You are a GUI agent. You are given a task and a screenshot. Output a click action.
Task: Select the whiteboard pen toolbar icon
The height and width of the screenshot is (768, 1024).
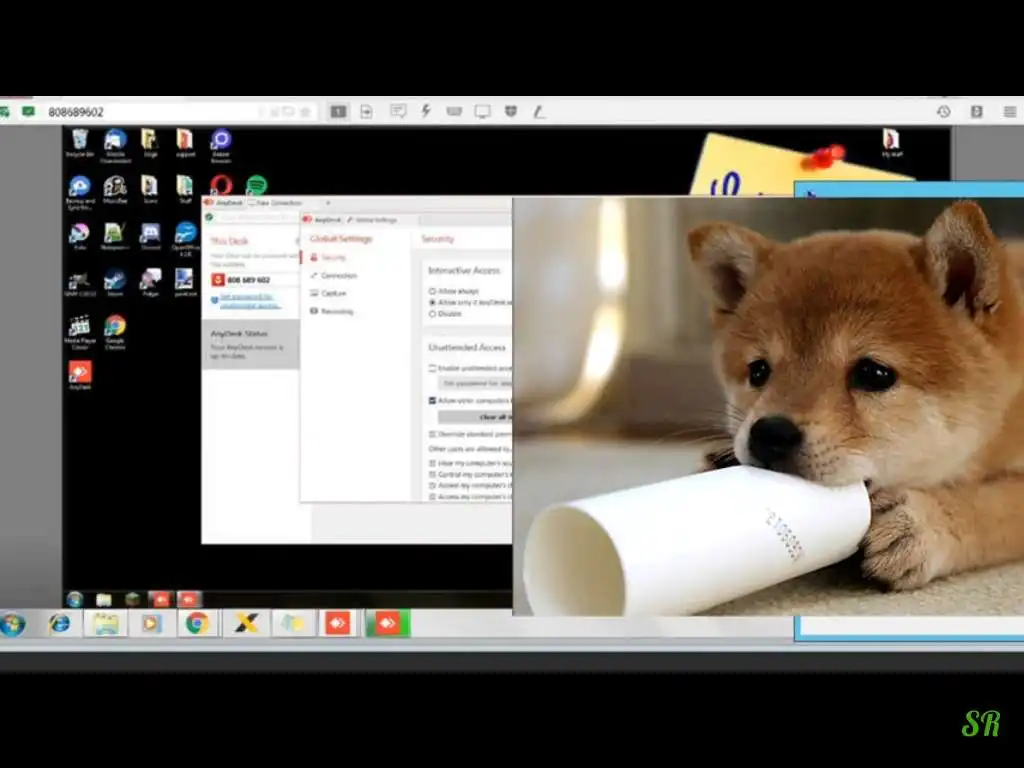tap(539, 112)
